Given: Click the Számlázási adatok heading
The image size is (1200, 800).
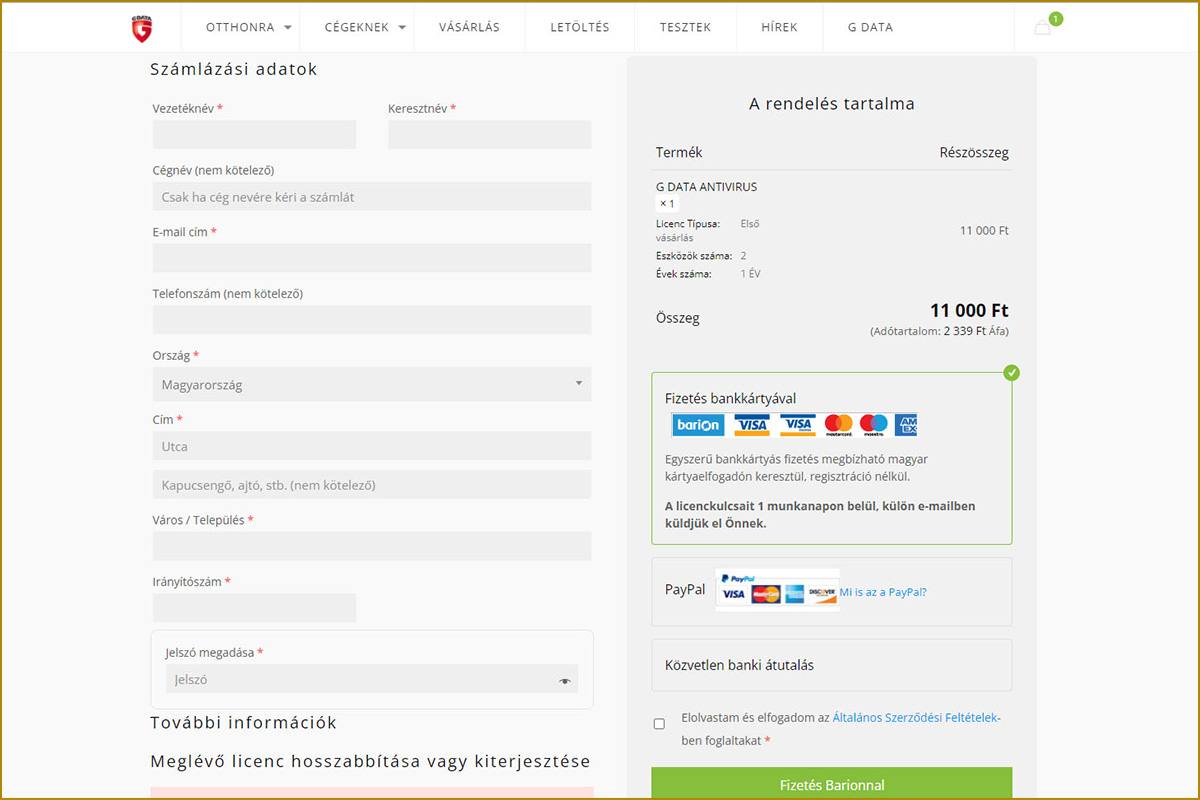Looking at the screenshot, I should (x=234, y=69).
